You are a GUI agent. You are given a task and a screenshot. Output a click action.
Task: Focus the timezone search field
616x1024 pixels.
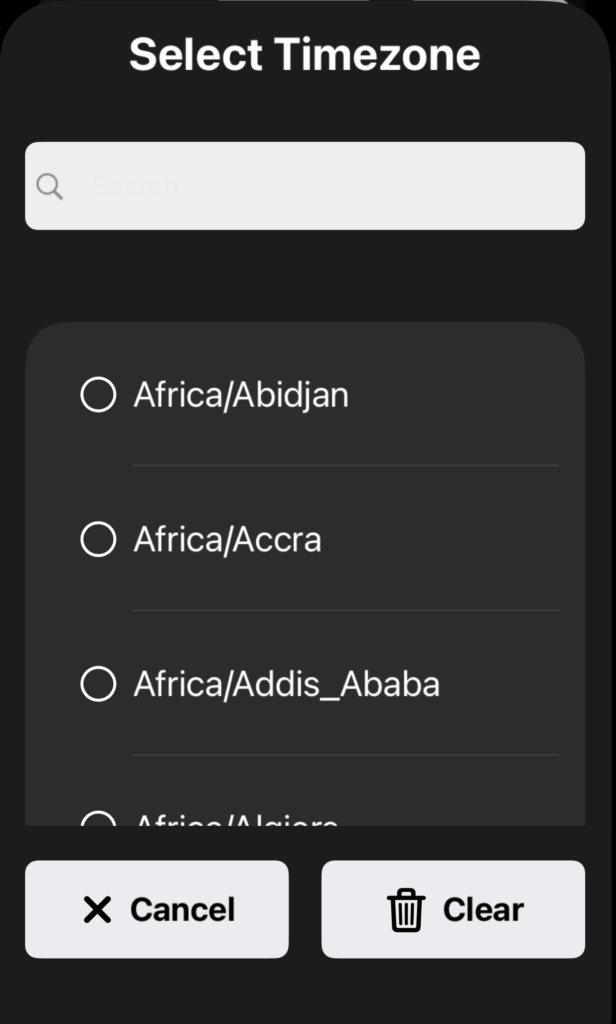point(320,186)
